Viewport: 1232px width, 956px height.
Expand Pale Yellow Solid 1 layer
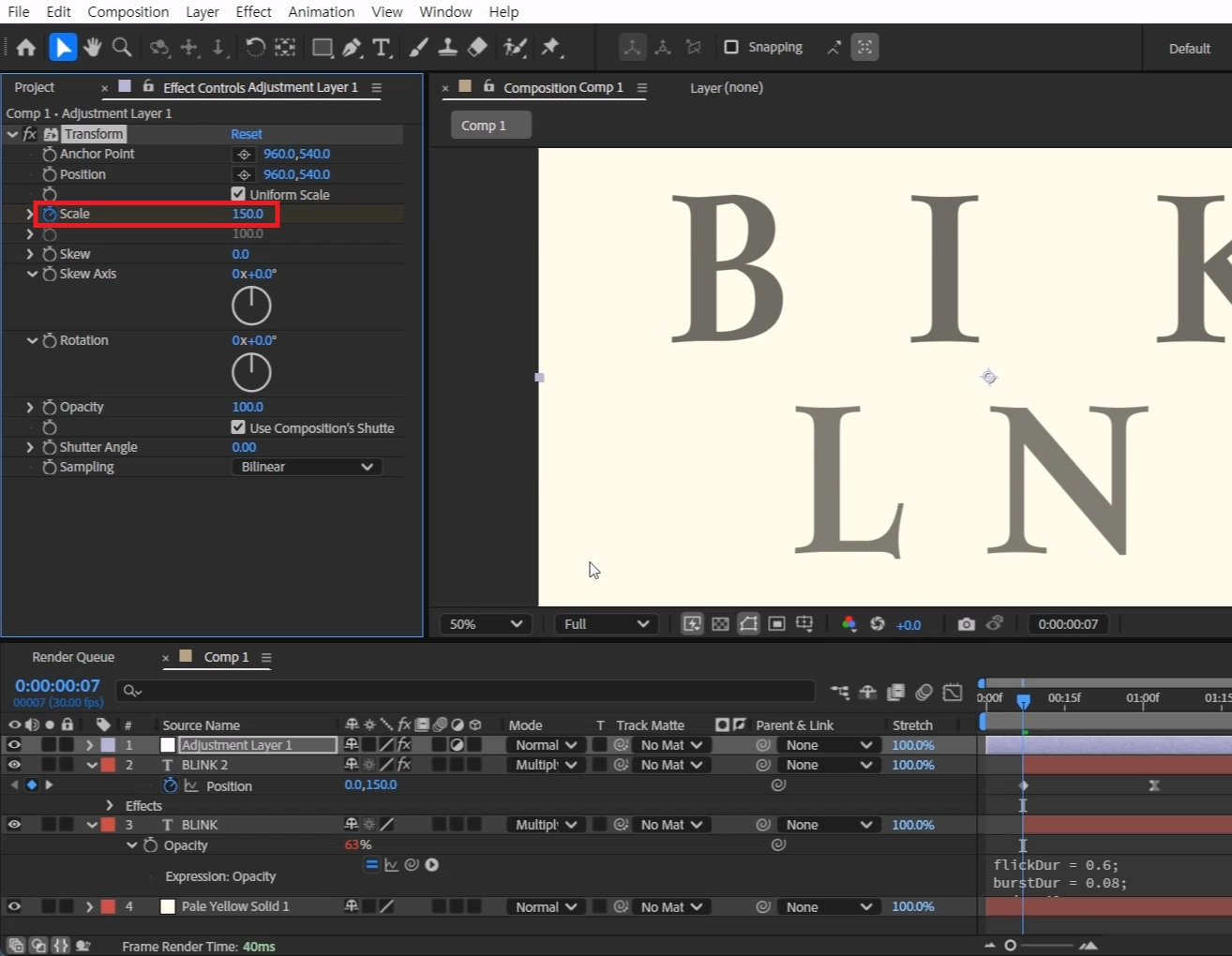pyautogui.click(x=90, y=907)
